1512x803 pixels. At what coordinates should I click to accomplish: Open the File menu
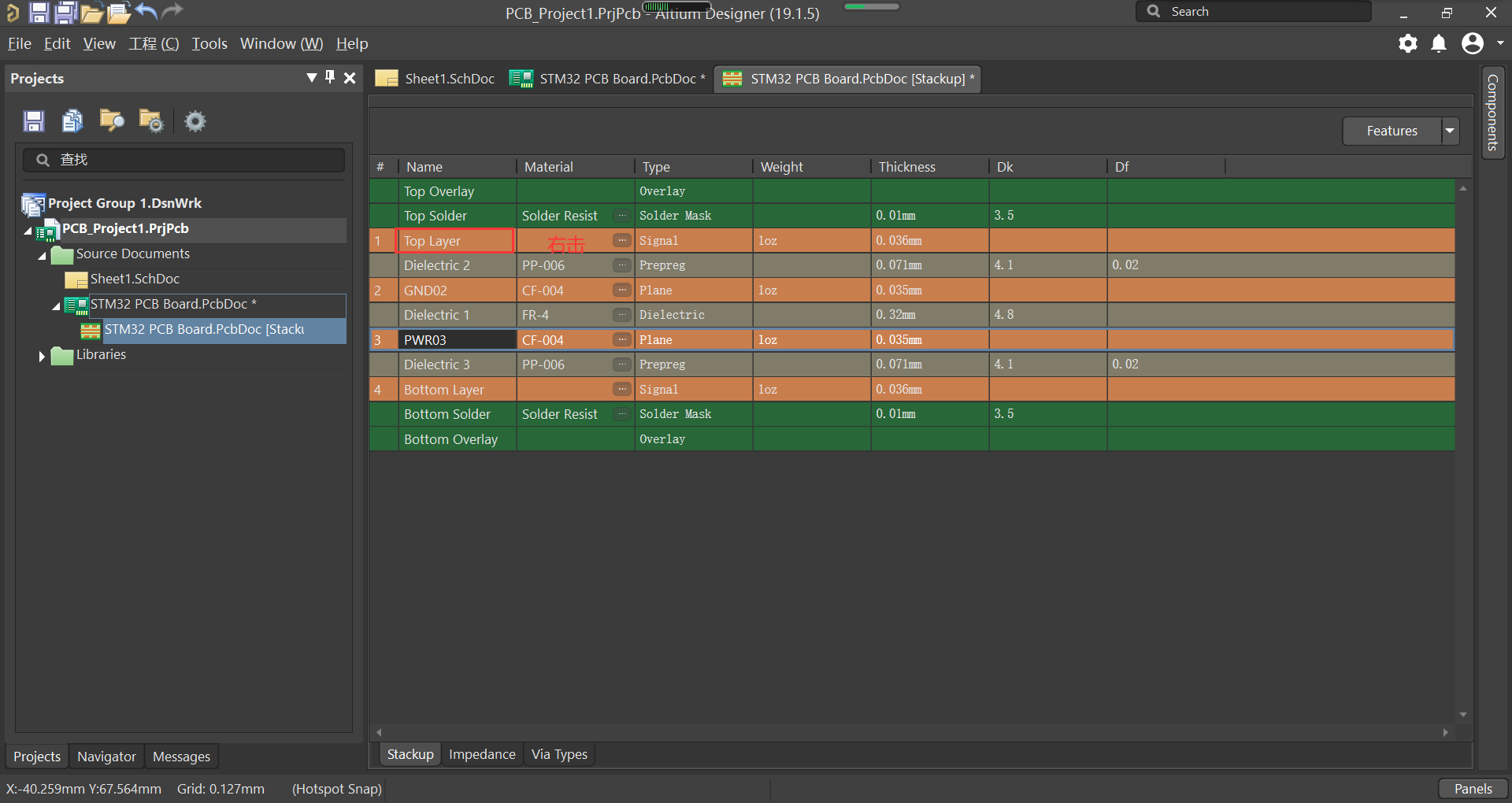coord(20,44)
